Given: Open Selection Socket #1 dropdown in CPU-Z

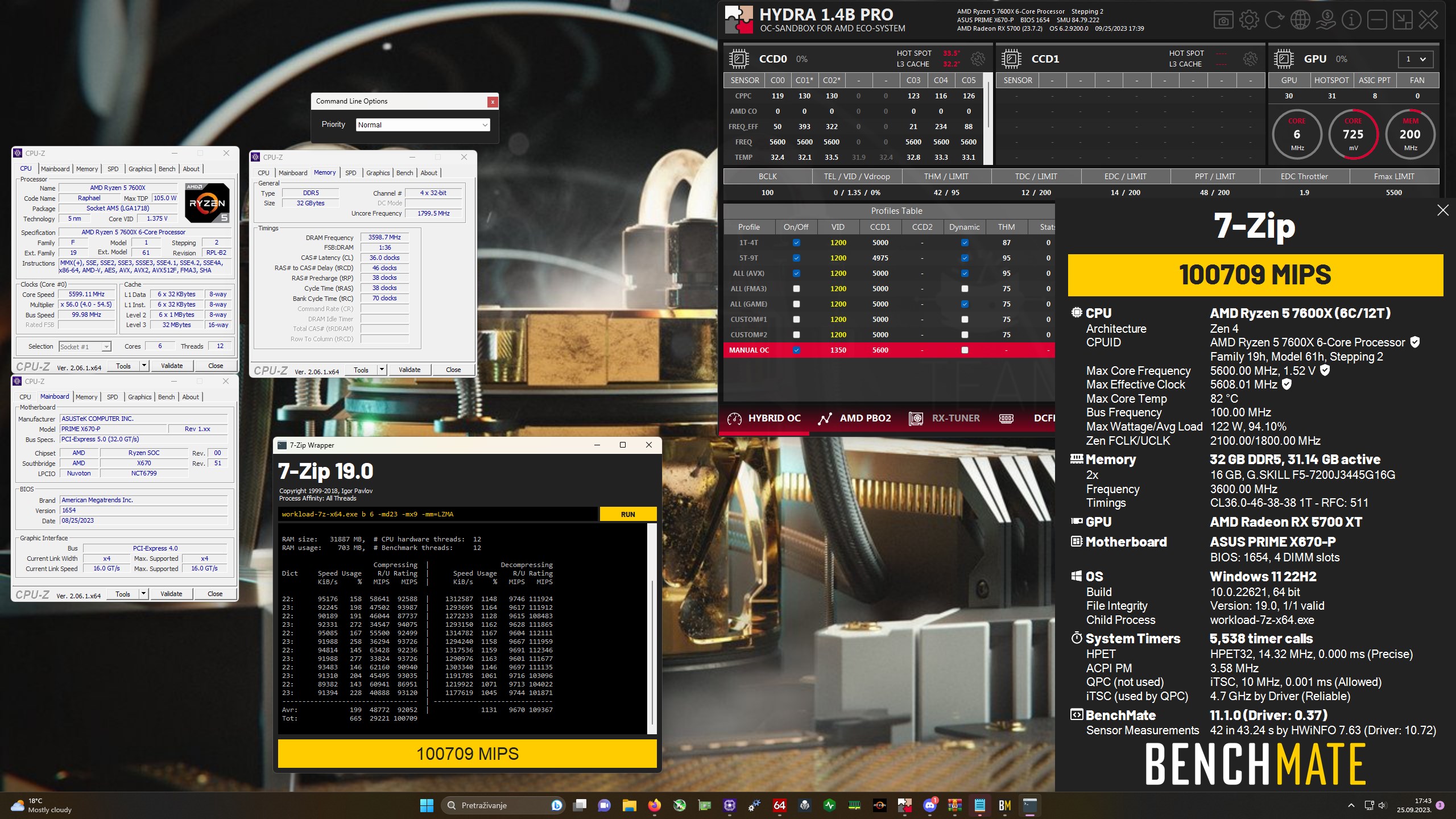Looking at the screenshot, I should tap(85, 347).
